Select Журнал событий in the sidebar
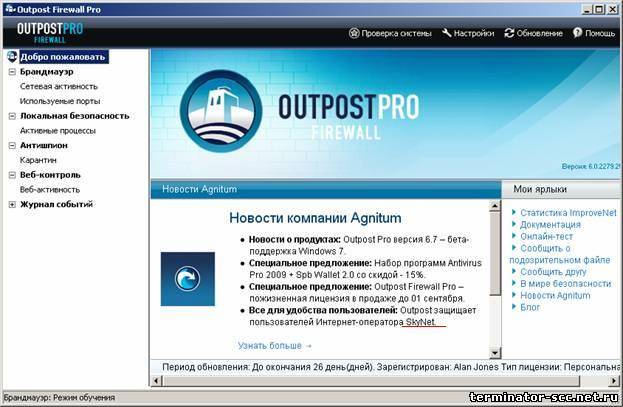The image size is (623, 407). (x=56, y=204)
